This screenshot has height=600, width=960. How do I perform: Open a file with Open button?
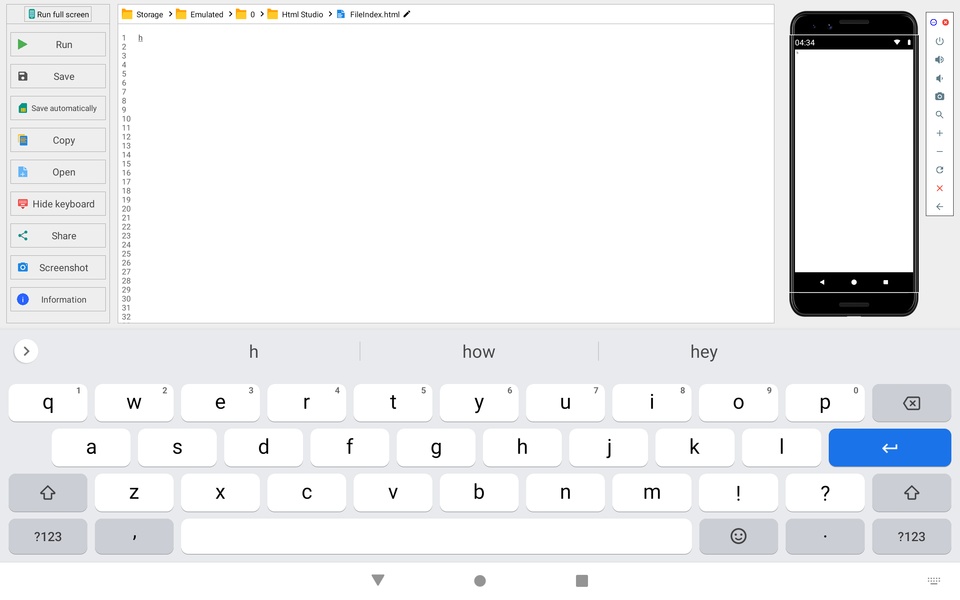click(x=58, y=172)
